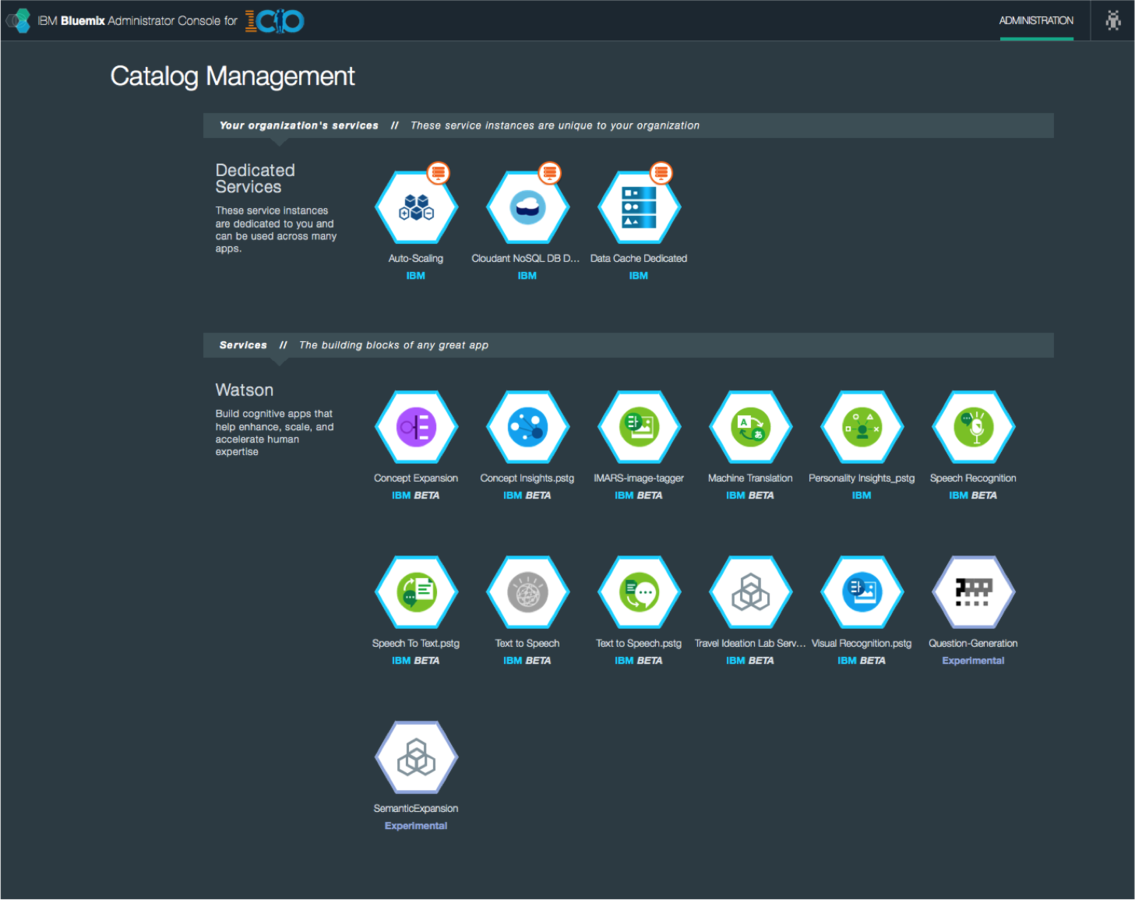
Task: Click IBM tag under Personality Insights_pstg
Action: [x=861, y=495]
